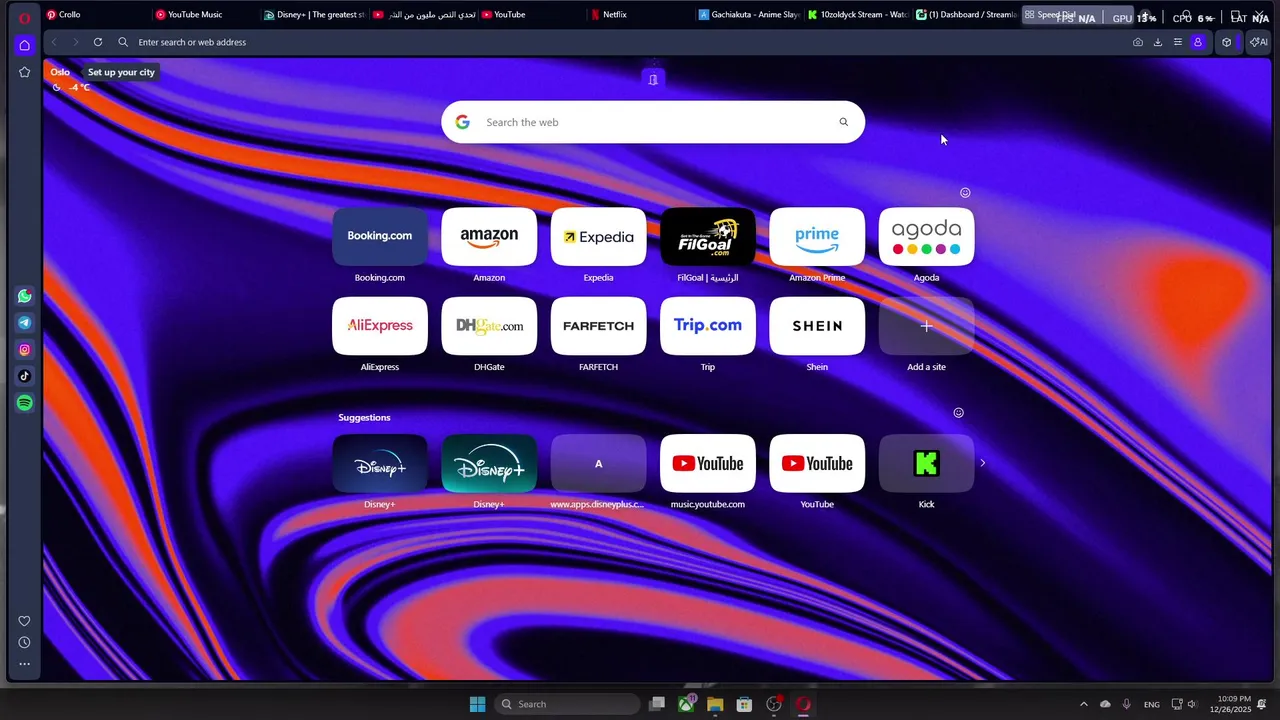The height and width of the screenshot is (720, 1280).
Task: Open TikTok in the sidebar
Action: pyautogui.click(x=24, y=376)
